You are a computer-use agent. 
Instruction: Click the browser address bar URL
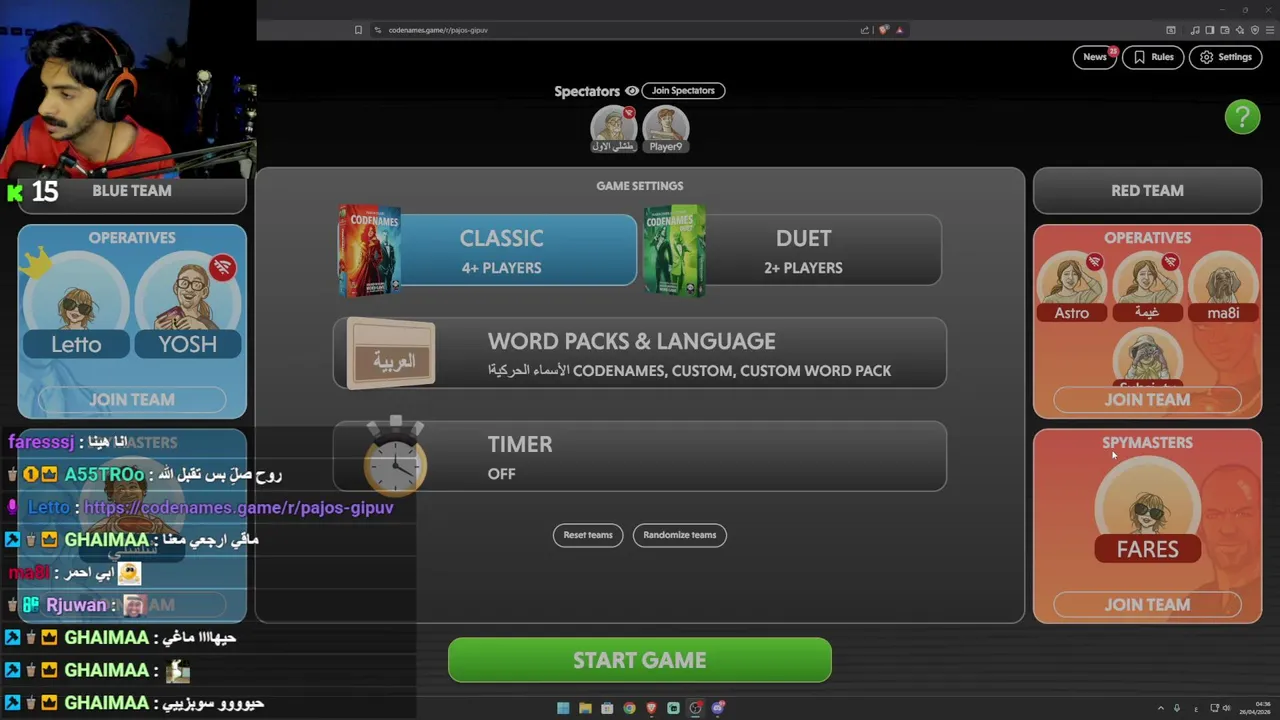(x=438, y=30)
